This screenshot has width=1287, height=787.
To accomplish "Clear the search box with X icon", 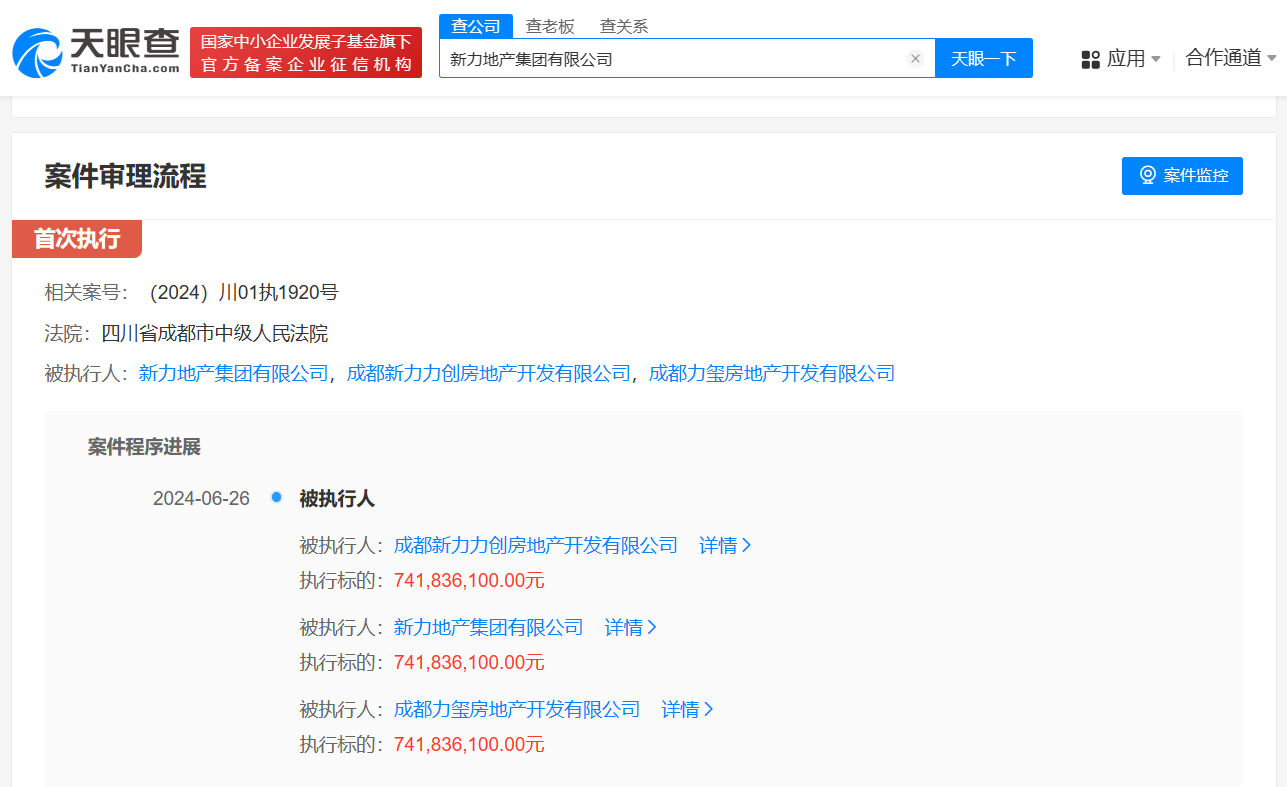I will point(914,59).
